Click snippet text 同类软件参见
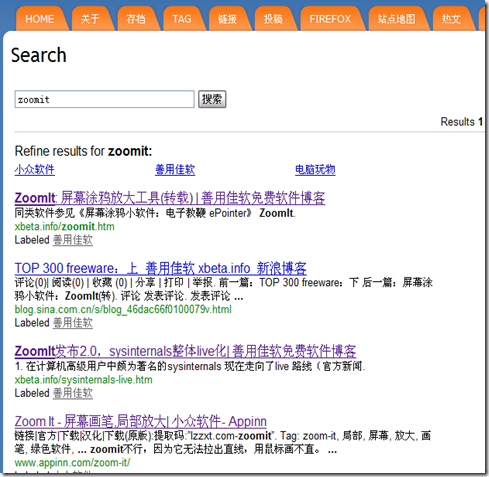The height and width of the screenshot is (477, 489). (155, 213)
